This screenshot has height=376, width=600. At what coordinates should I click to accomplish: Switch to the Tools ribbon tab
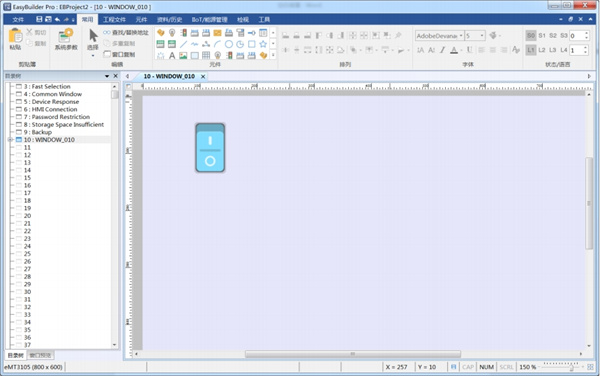pos(264,20)
